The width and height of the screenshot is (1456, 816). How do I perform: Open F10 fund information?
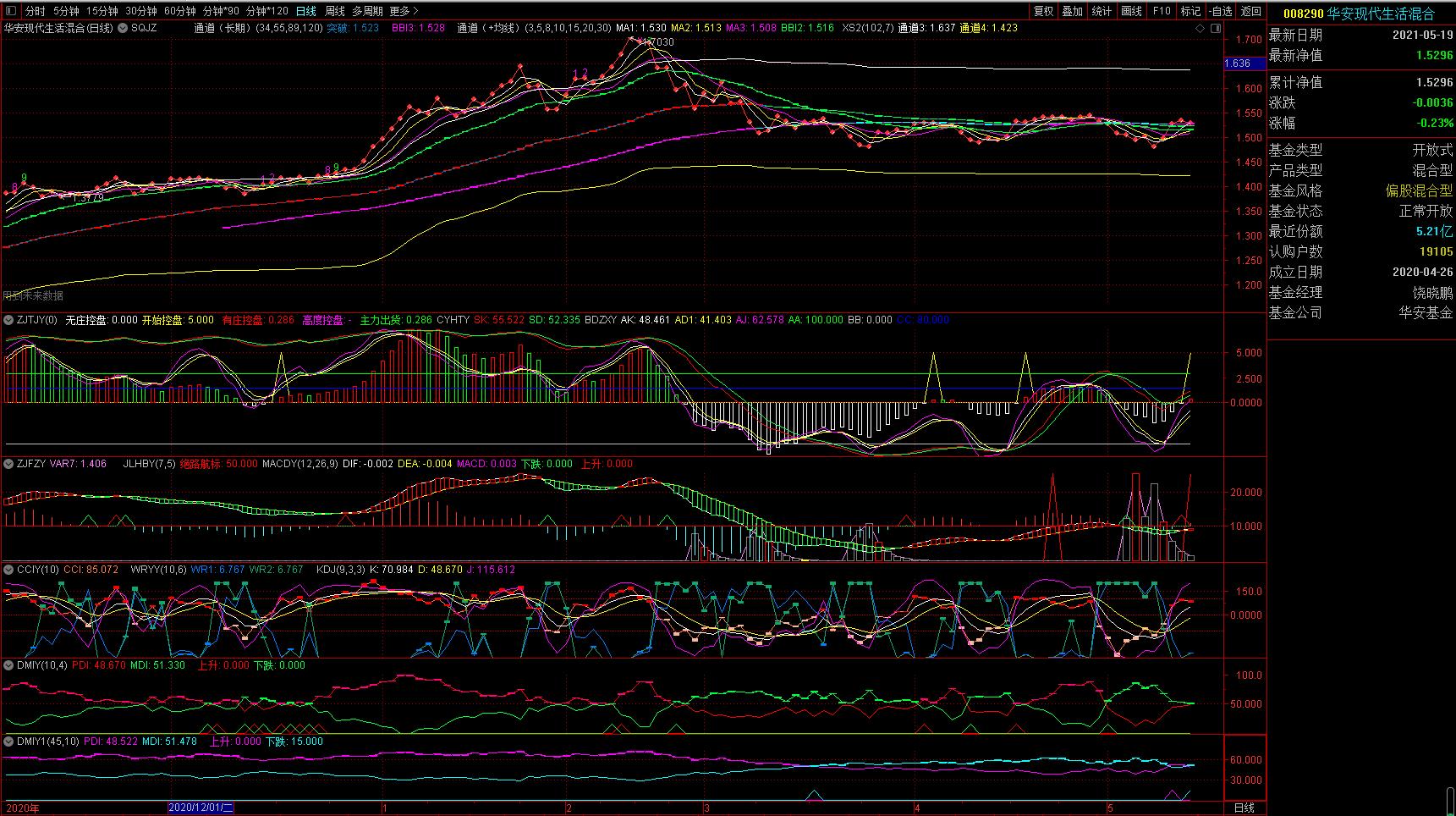coord(1162,11)
